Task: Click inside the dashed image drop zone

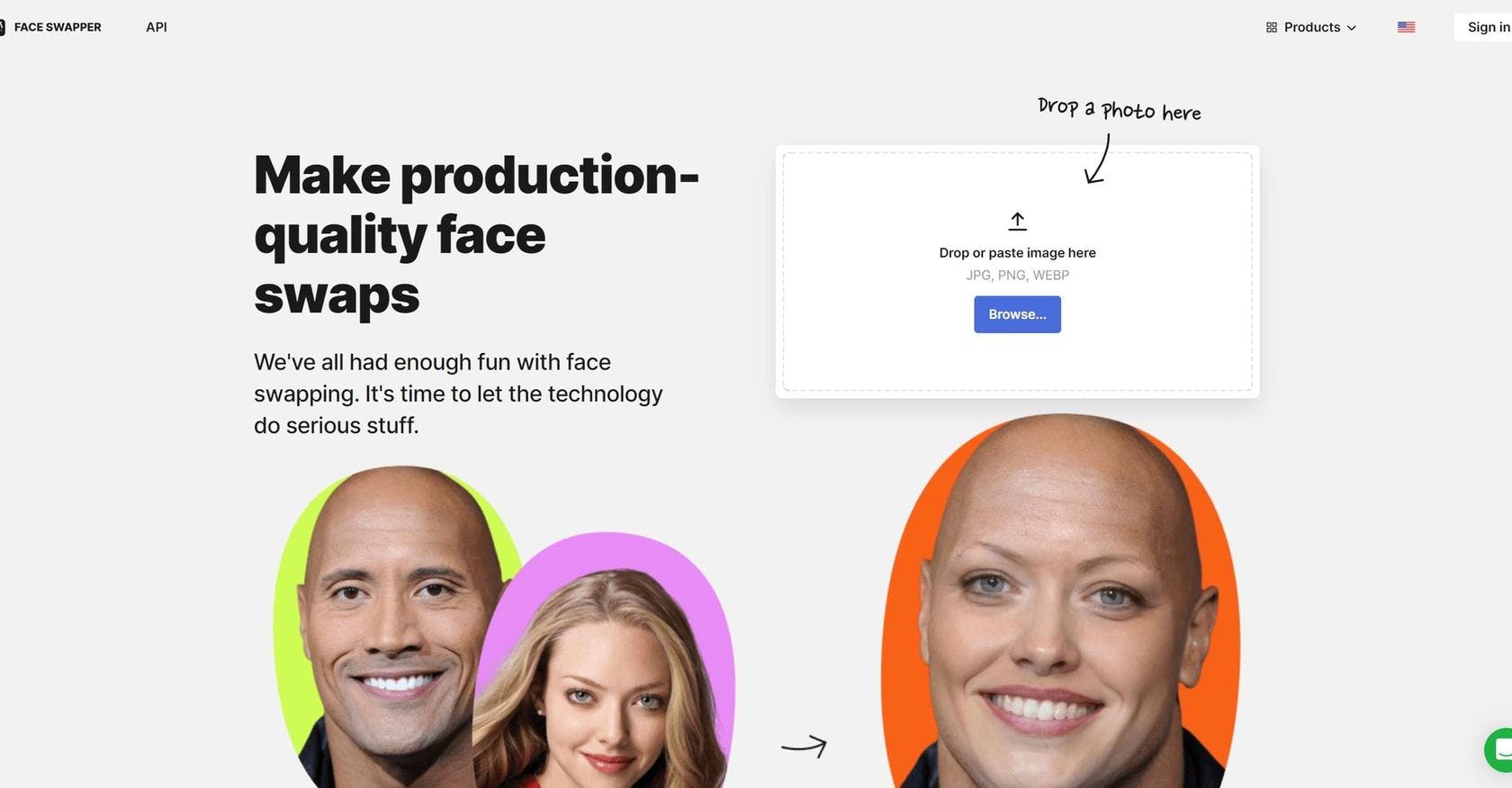Action: (1017, 271)
